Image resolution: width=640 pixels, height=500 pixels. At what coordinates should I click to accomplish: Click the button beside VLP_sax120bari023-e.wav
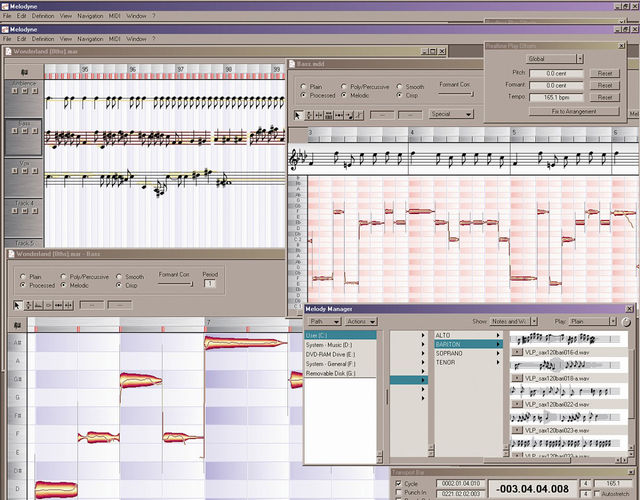click(517, 430)
